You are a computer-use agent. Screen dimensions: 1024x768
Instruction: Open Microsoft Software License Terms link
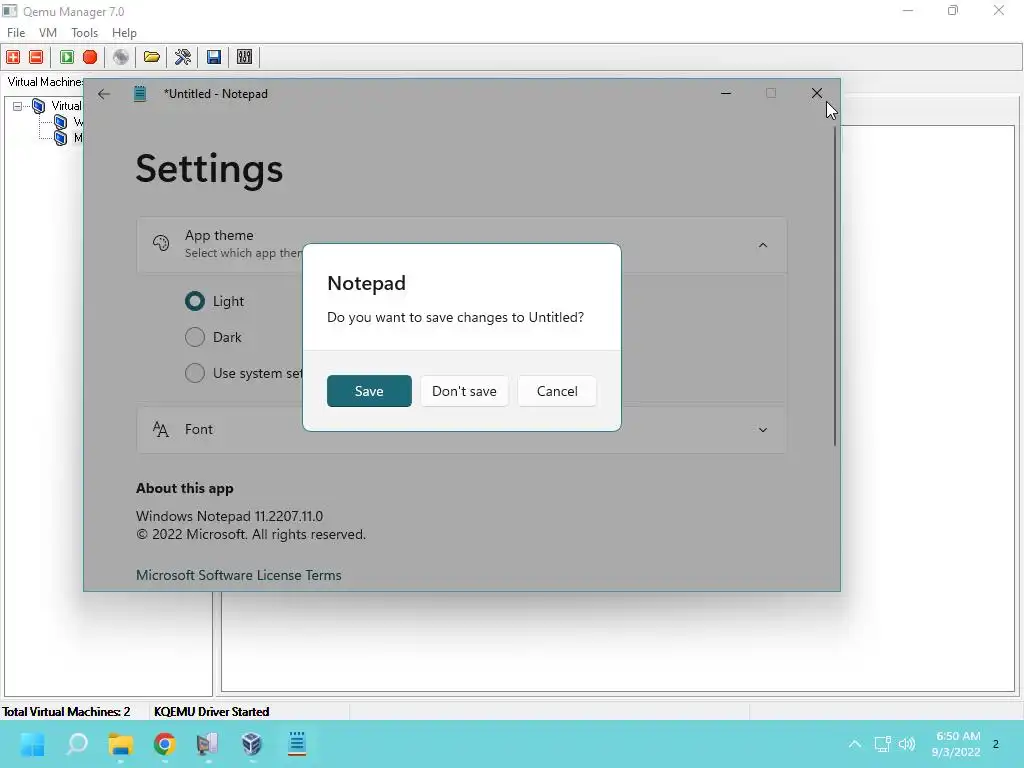tap(238, 575)
